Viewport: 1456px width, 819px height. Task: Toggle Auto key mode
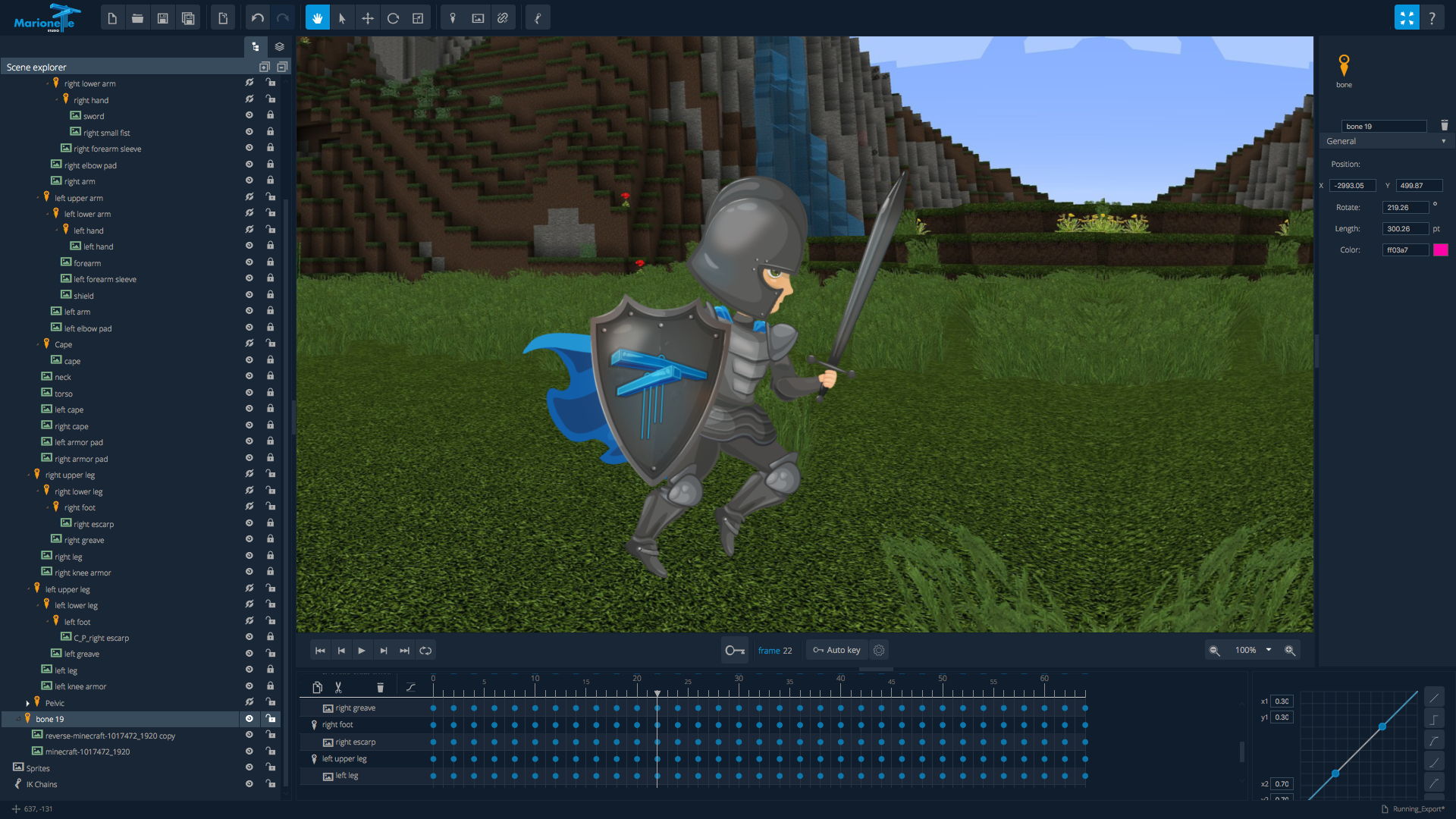pos(837,651)
